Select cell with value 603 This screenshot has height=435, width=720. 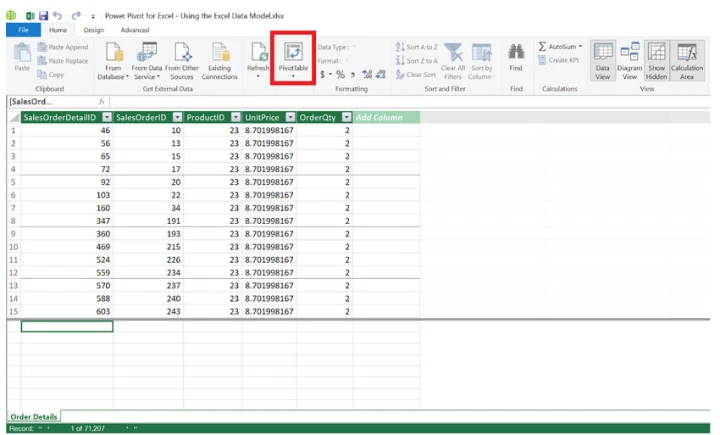click(x=67, y=311)
